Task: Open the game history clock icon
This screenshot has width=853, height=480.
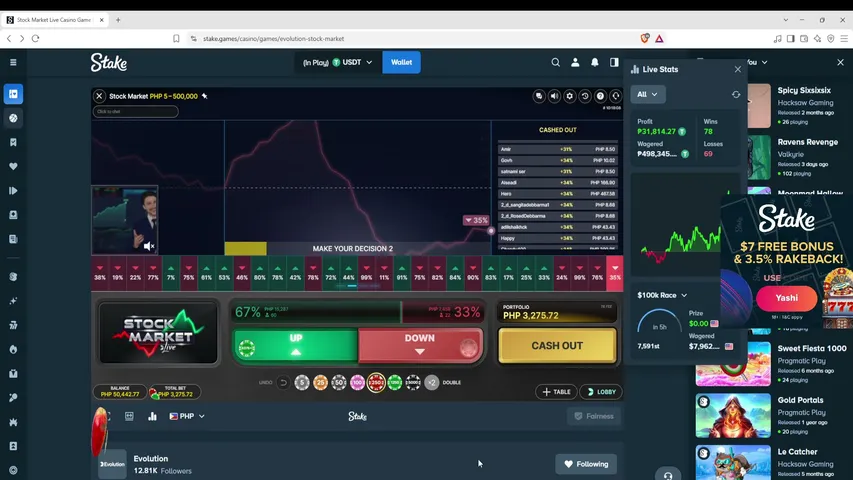Action: pyautogui.click(x=585, y=96)
